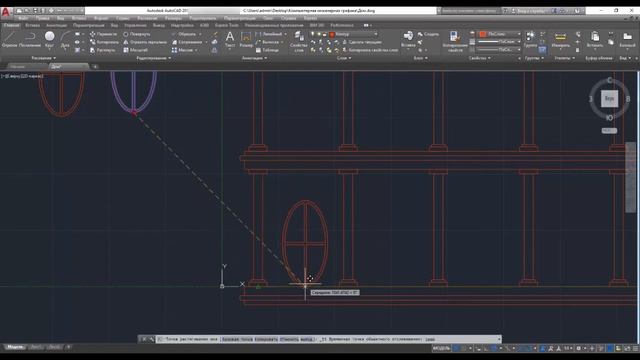Switch to the Вставка ribbon tab

pyautogui.click(x=32, y=25)
